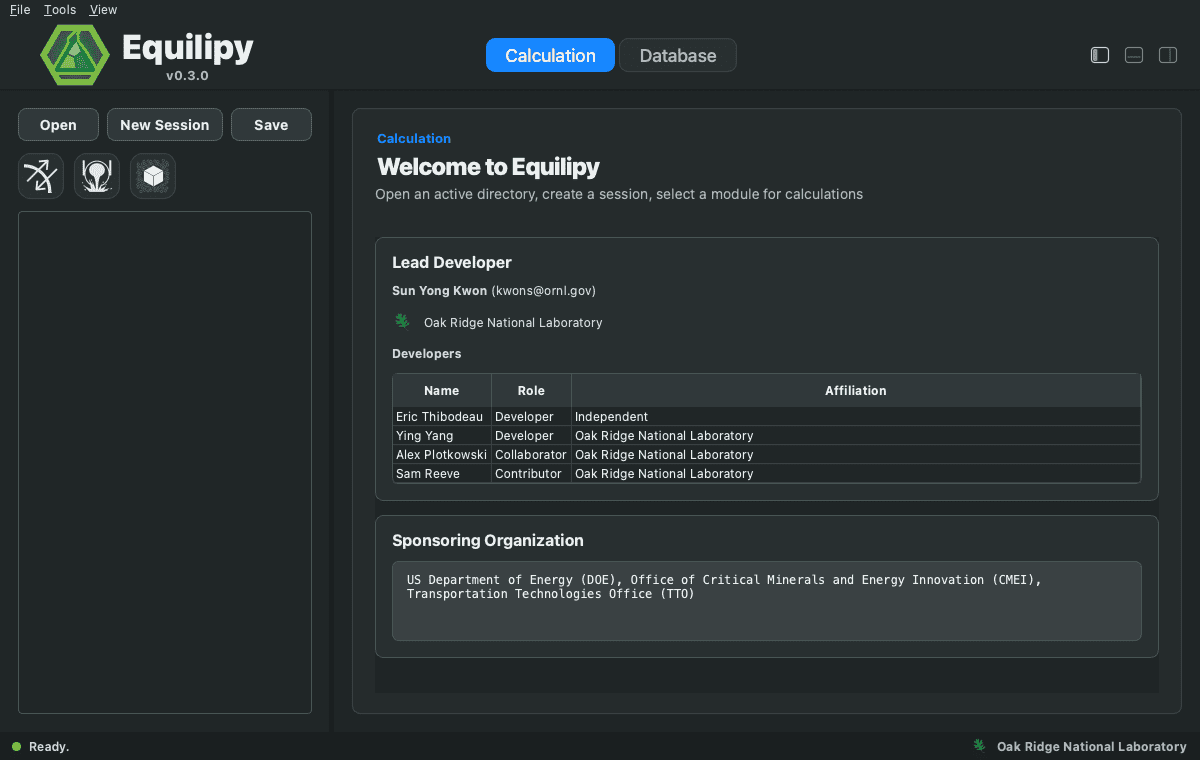The height and width of the screenshot is (760, 1200).
Task: Start a New Session
Action: tap(165, 125)
